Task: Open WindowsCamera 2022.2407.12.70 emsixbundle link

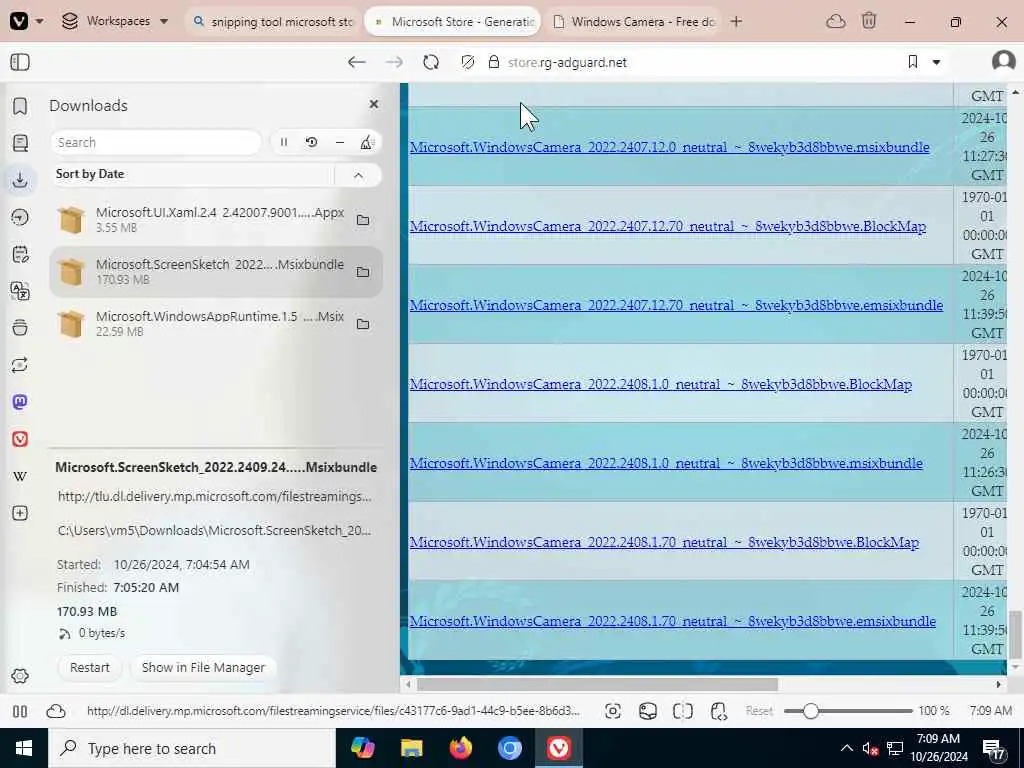Action: pyautogui.click(x=676, y=305)
